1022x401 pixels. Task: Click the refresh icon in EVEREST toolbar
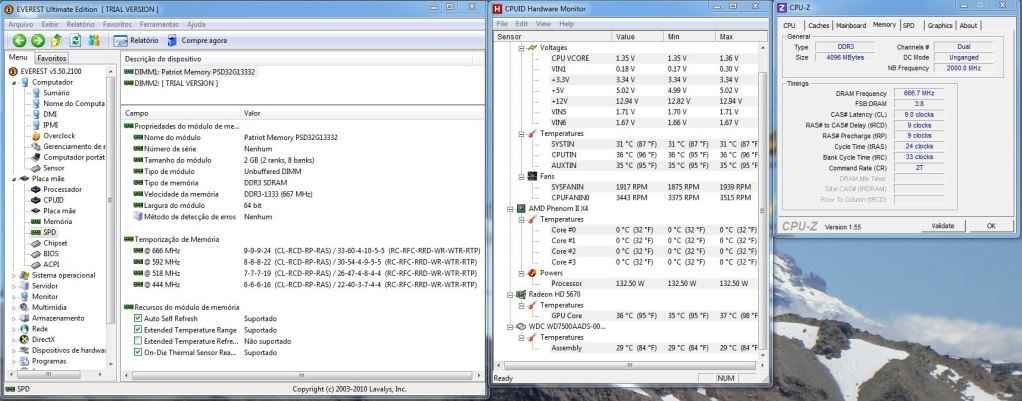(x=75, y=40)
